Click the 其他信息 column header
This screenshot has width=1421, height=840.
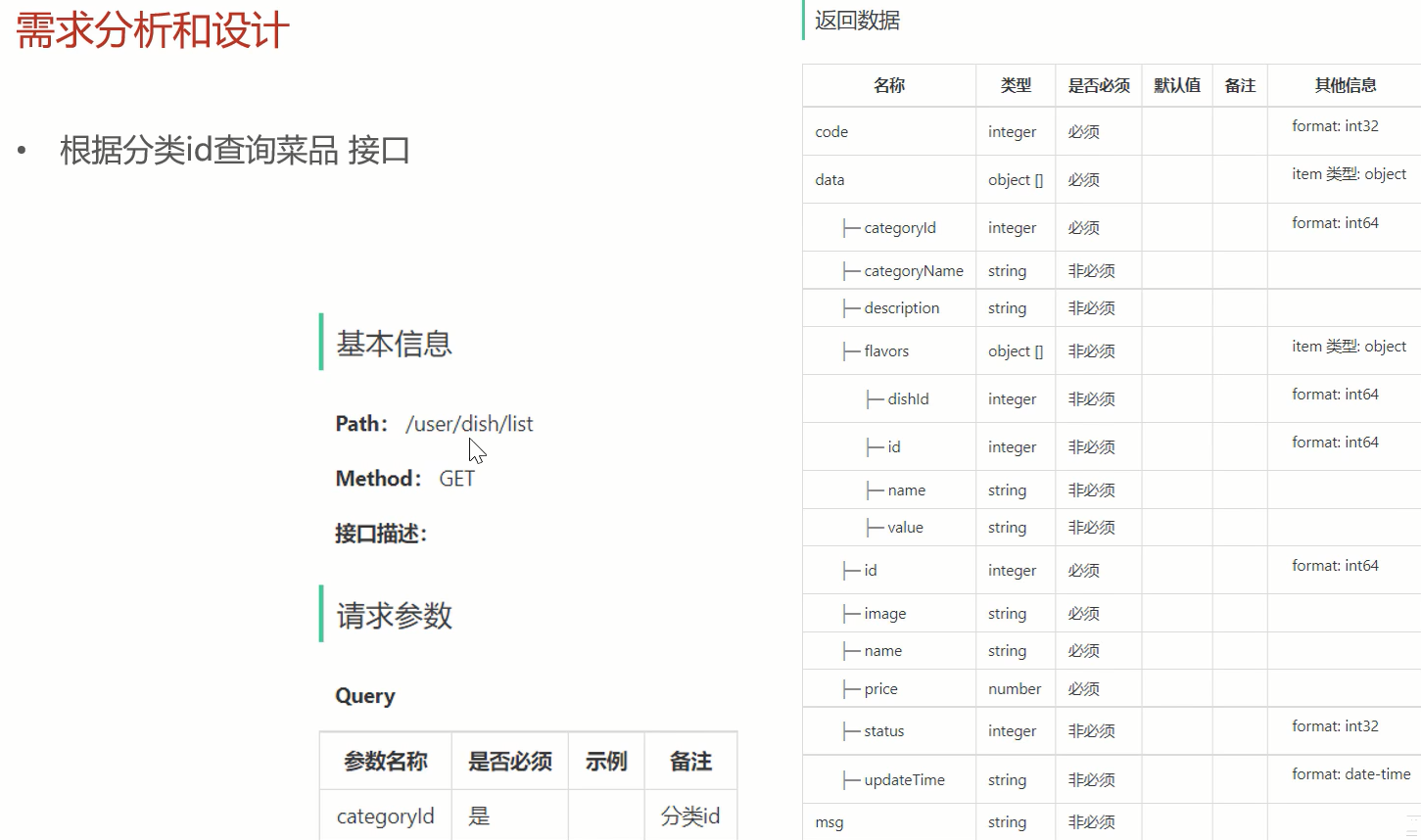click(x=1346, y=85)
